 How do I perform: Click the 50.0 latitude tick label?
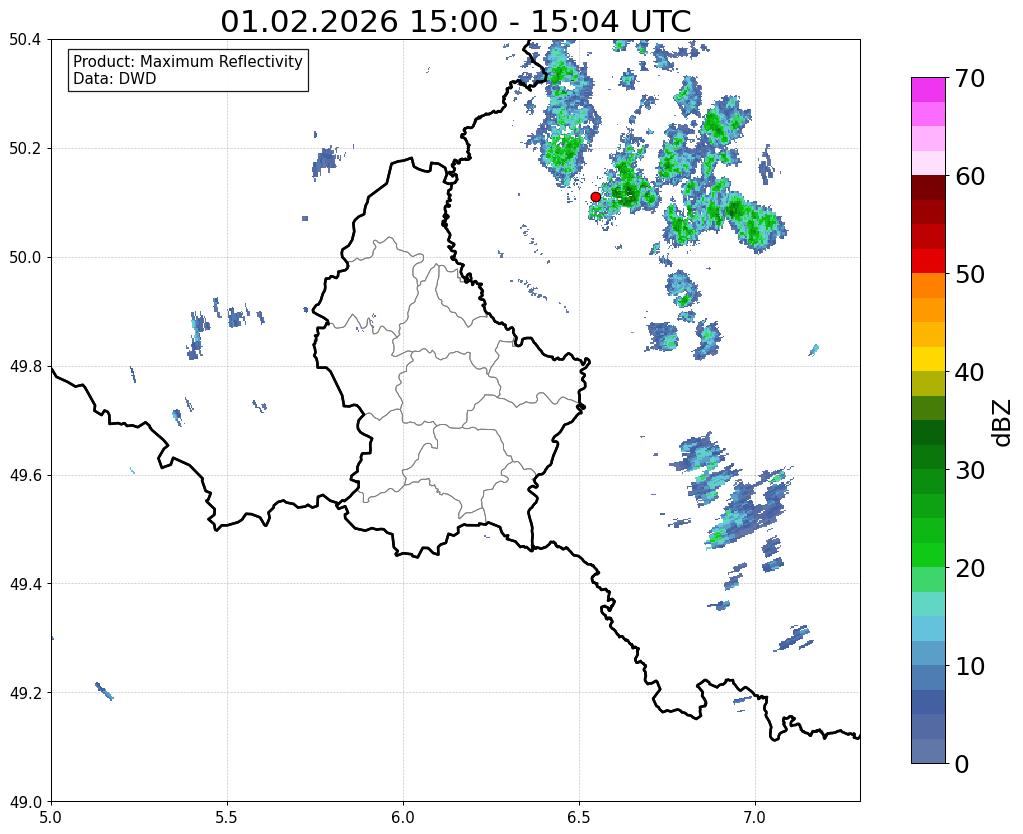coord(25,258)
